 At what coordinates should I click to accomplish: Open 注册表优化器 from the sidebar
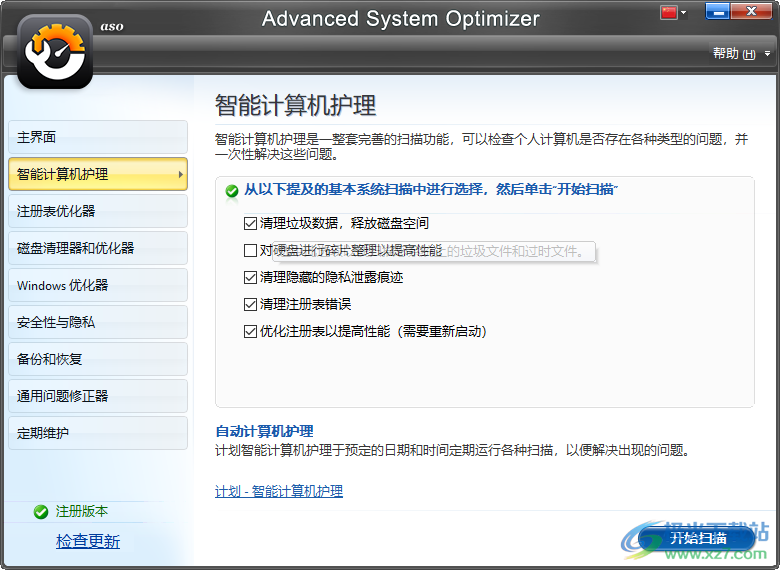tap(98, 211)
